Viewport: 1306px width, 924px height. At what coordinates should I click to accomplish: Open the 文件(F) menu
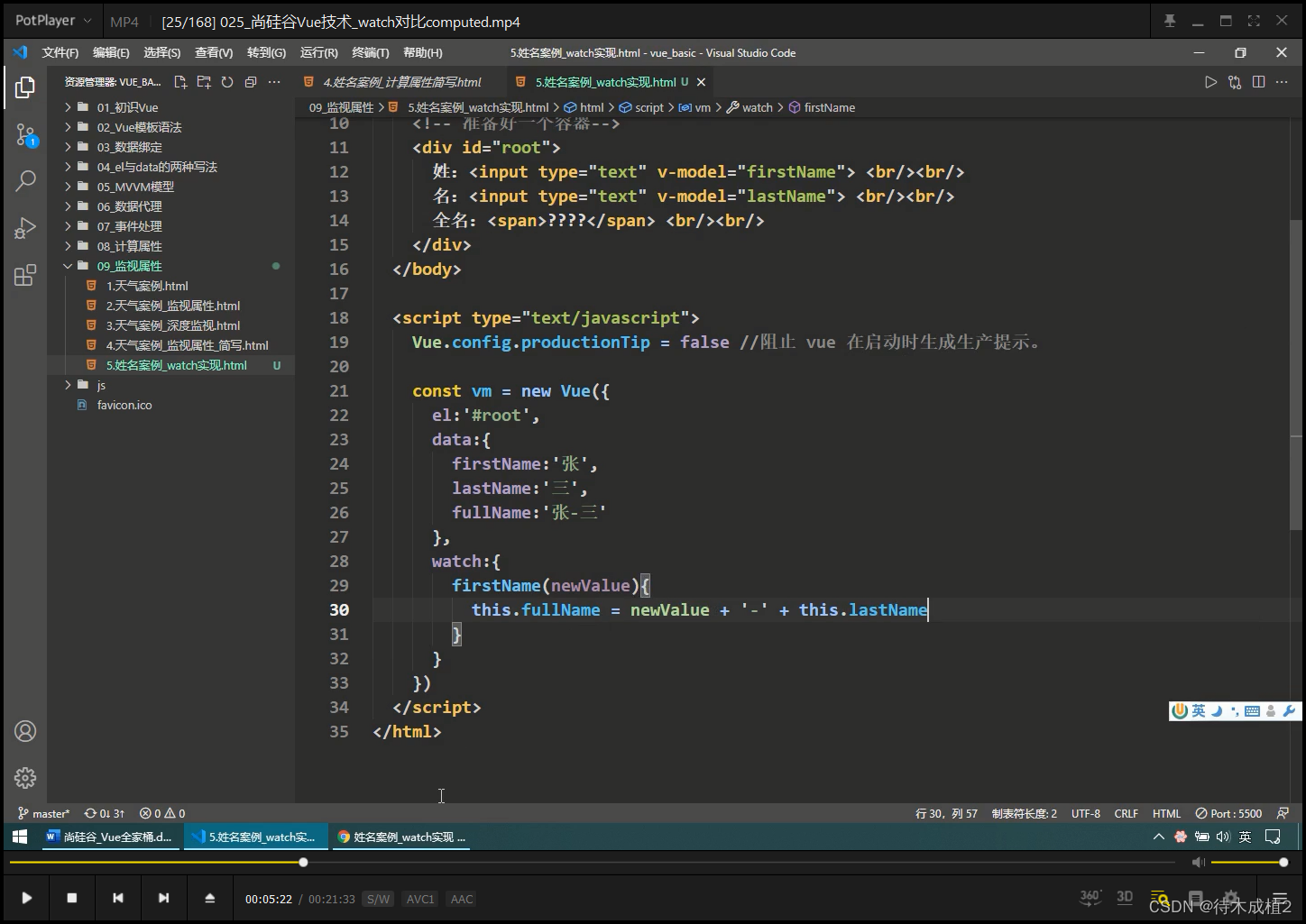pos(60,53)
